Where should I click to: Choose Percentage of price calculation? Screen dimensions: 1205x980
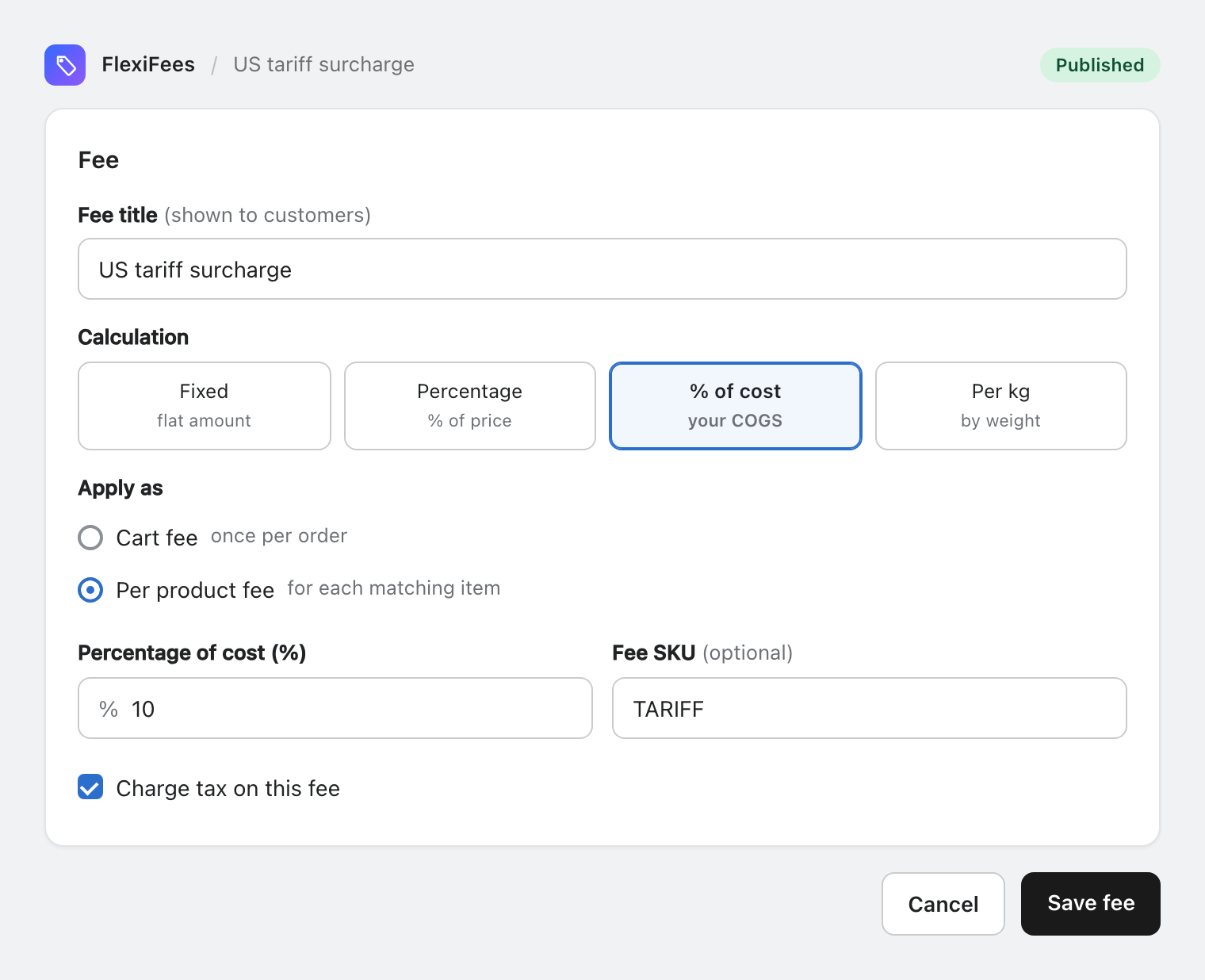(470, 406)
